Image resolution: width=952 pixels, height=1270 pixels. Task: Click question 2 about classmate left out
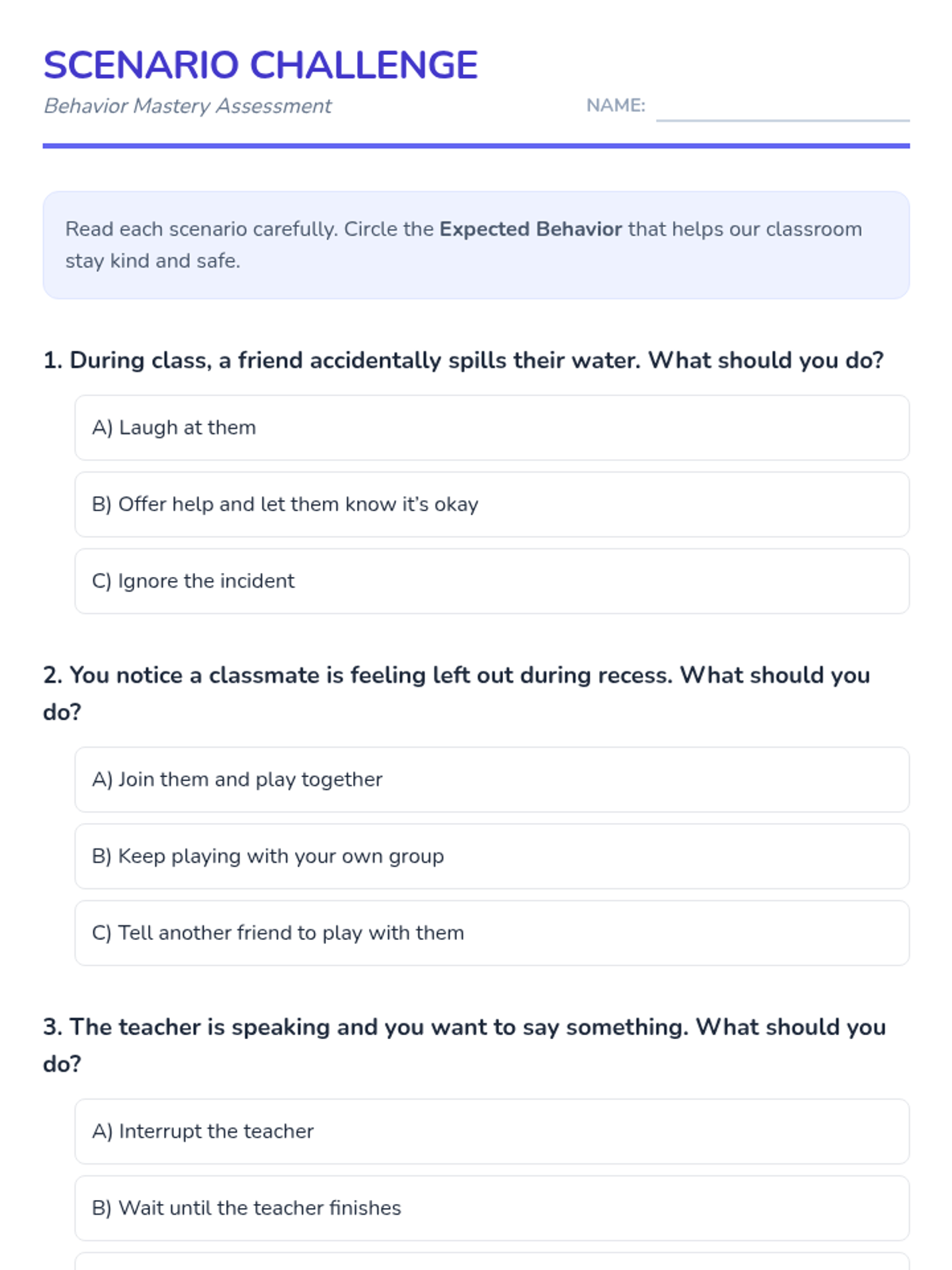coord(457,693)
